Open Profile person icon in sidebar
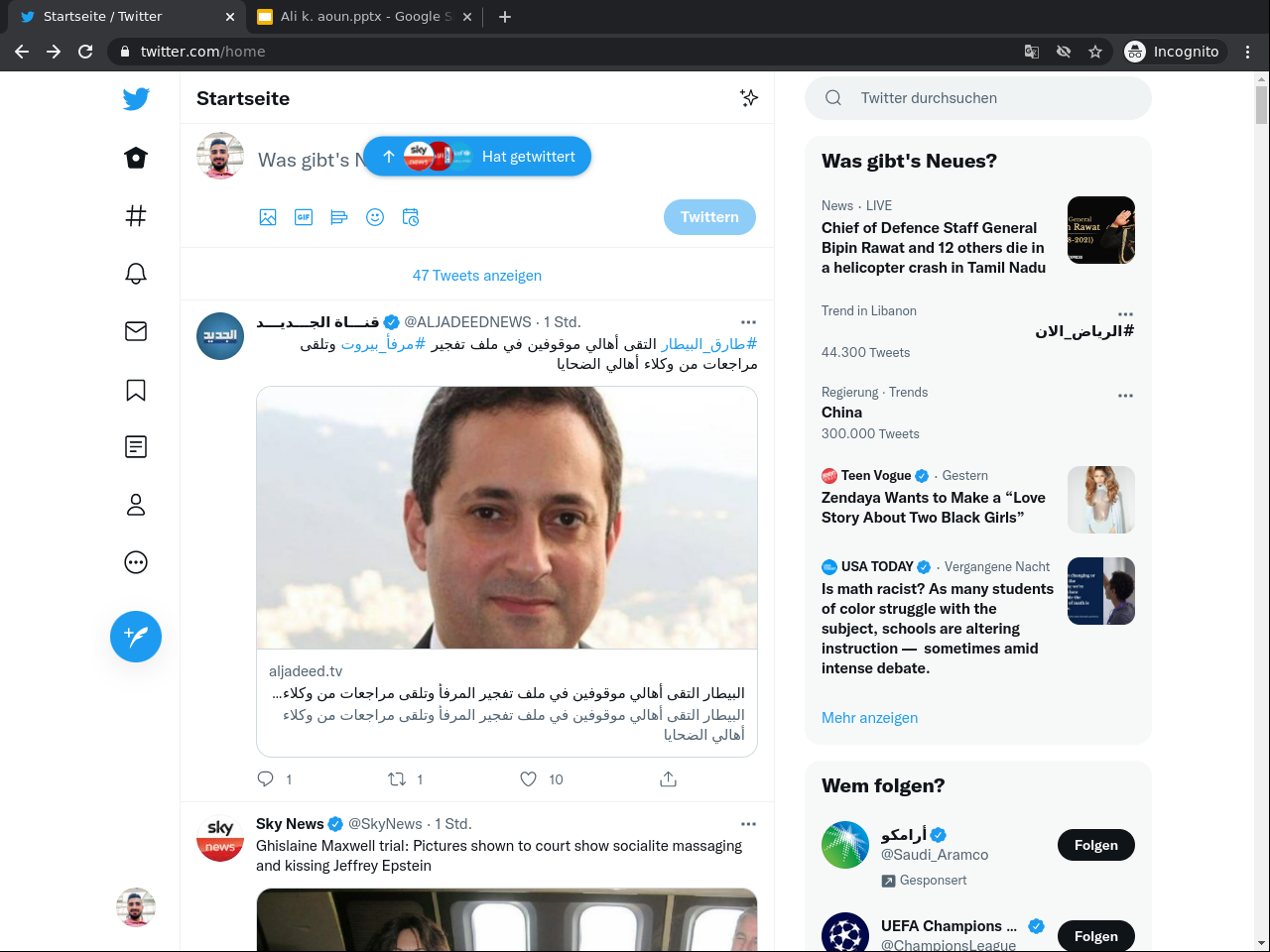 click(x=136, y=505)
